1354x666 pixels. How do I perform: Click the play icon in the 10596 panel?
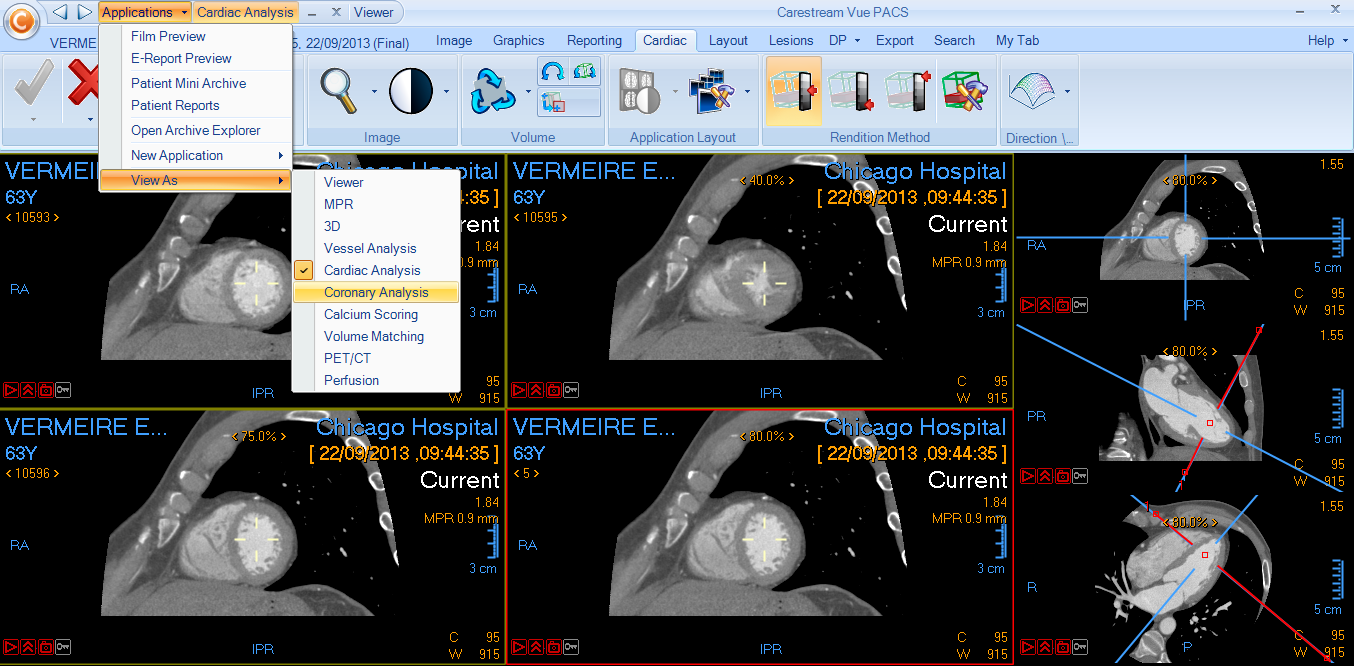tap(11, 647)
